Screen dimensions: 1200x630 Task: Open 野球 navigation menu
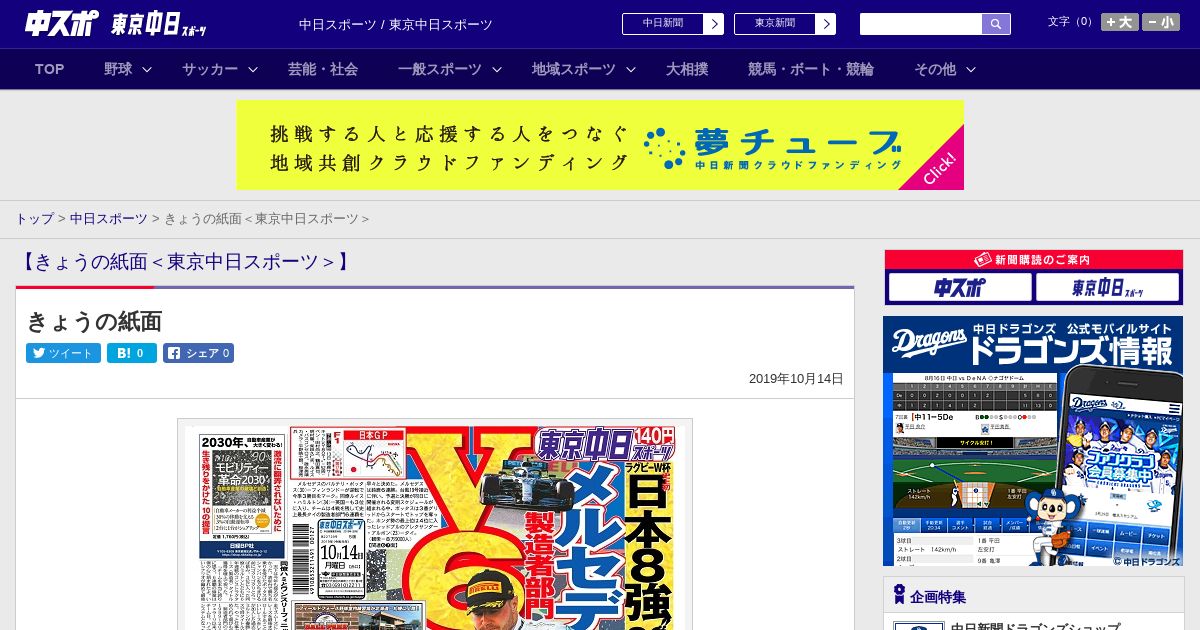pos(118,69)
